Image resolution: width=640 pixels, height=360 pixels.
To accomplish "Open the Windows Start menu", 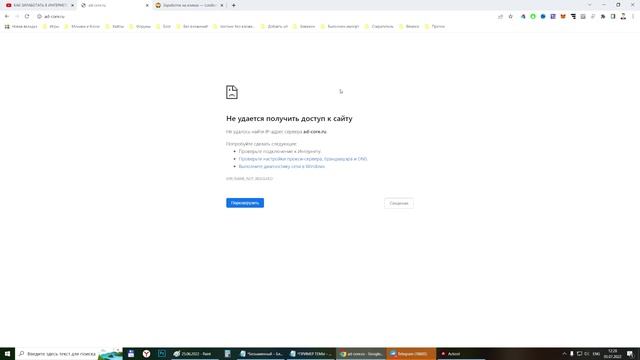I will point(7,353).
